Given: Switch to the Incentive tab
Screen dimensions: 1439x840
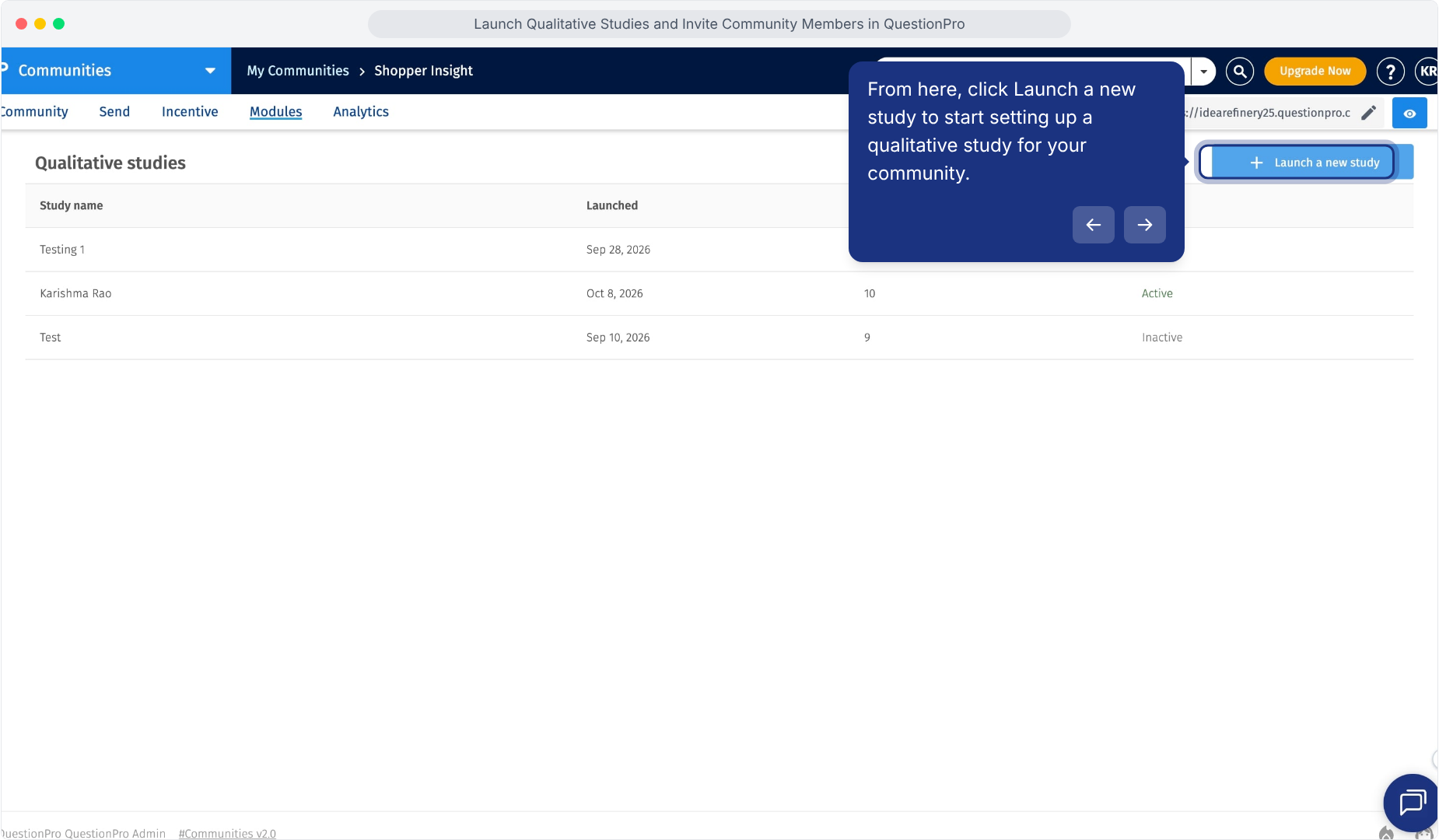Looking at the screenshot, I should [190, 112].
